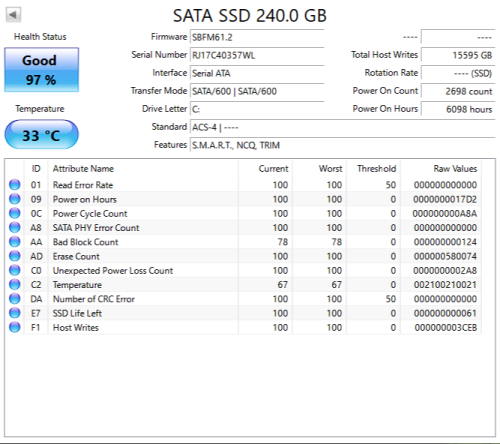This screenshot has height=444, width=500.
Task: Click raw value 0000000002A8
Action: click(445, 271)
